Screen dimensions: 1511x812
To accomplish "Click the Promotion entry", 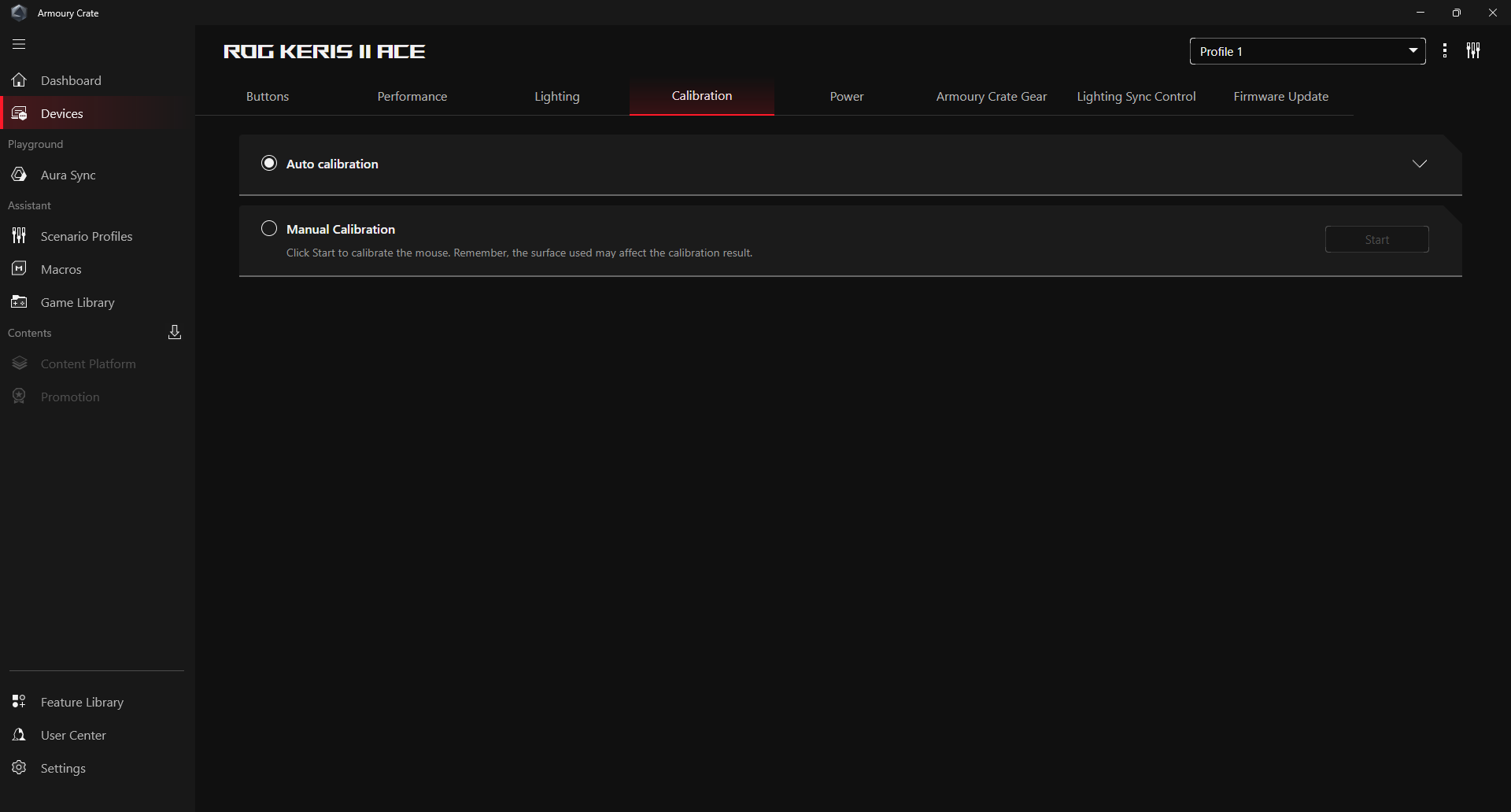I will click(x=98, y=397).
